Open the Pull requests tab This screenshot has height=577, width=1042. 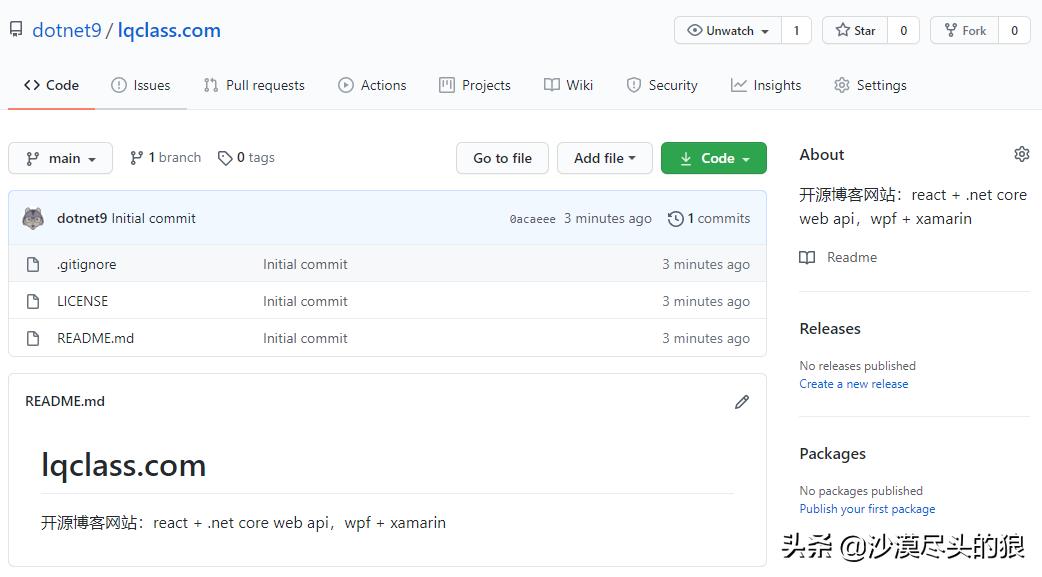[x=254, y=85]
